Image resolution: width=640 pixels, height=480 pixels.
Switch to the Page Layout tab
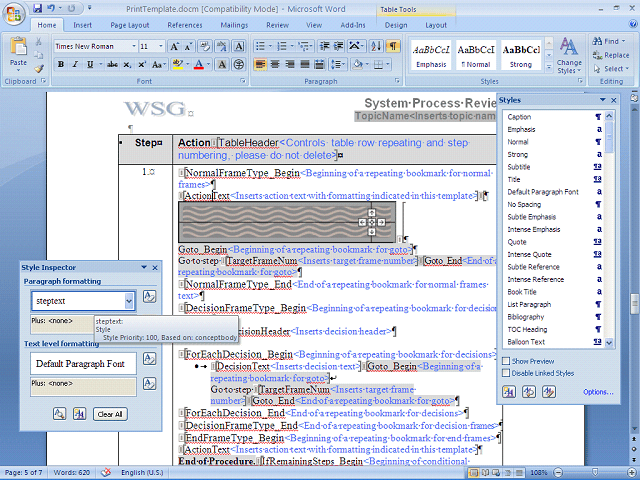(x=130, y=25)
